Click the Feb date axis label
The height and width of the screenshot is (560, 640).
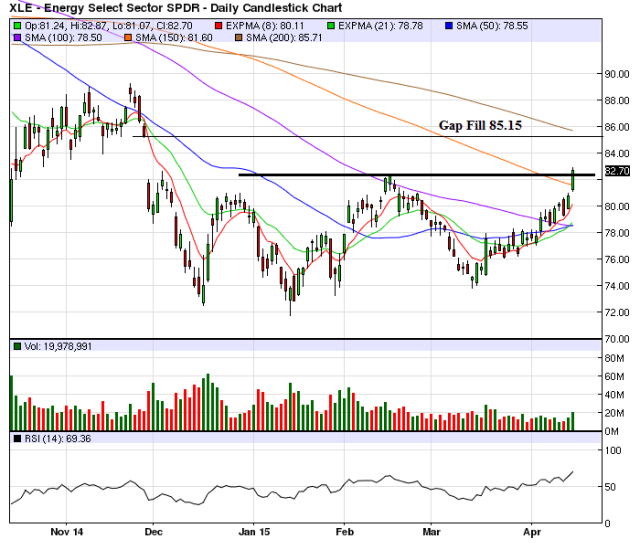pos(344,534)
